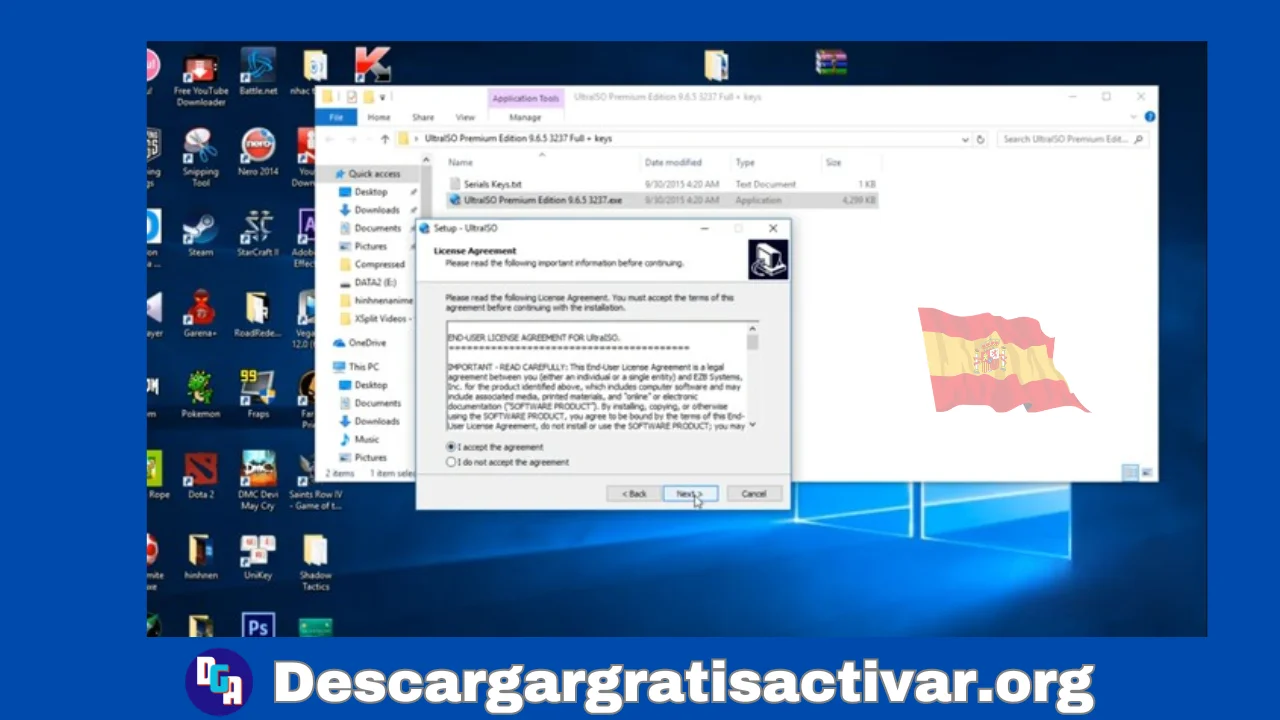Close the UltraISO Setup dialog
1280x720 pixels.
pyautogui.click(x=773, y=228)
